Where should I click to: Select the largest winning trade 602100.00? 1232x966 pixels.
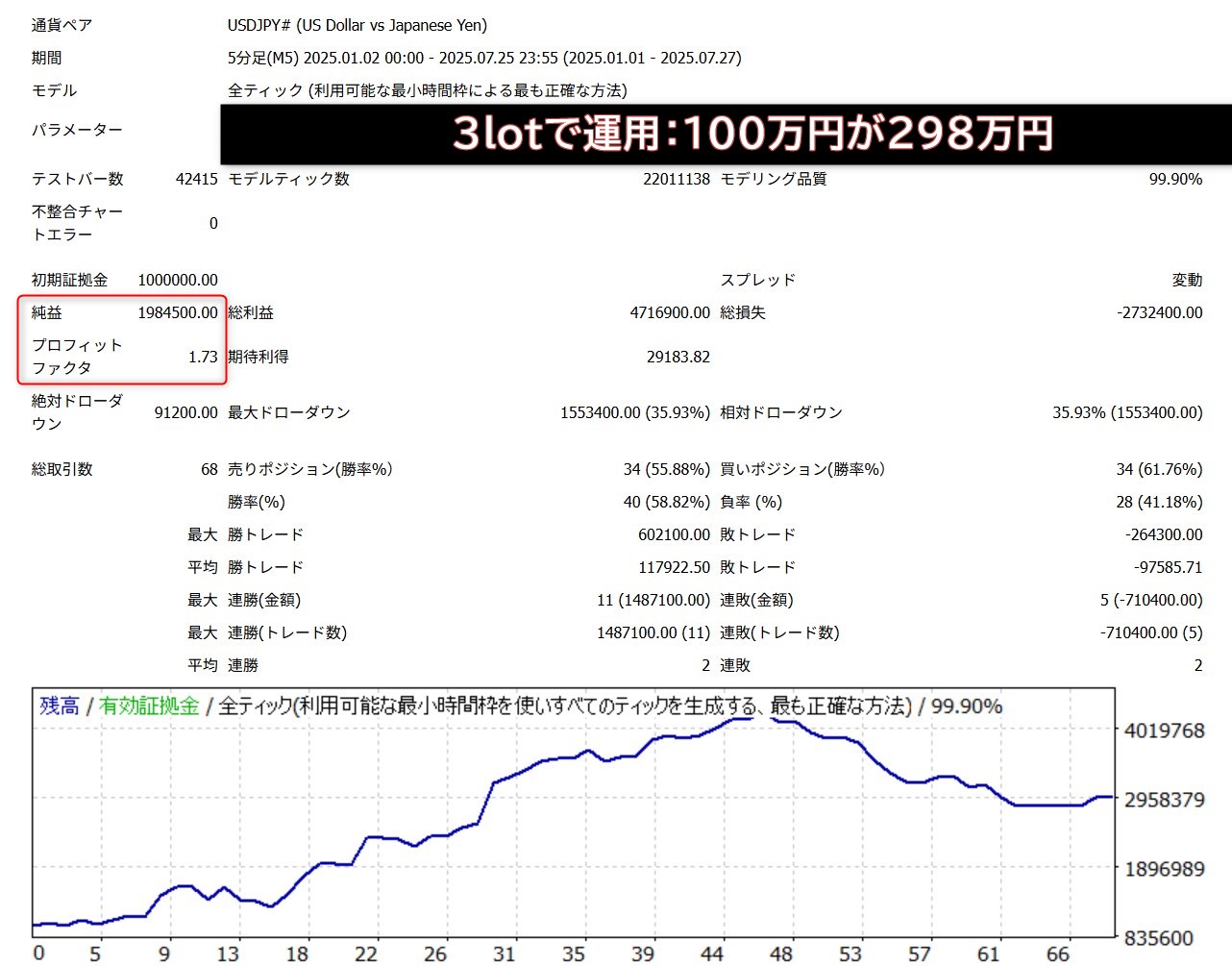point(674,534)
